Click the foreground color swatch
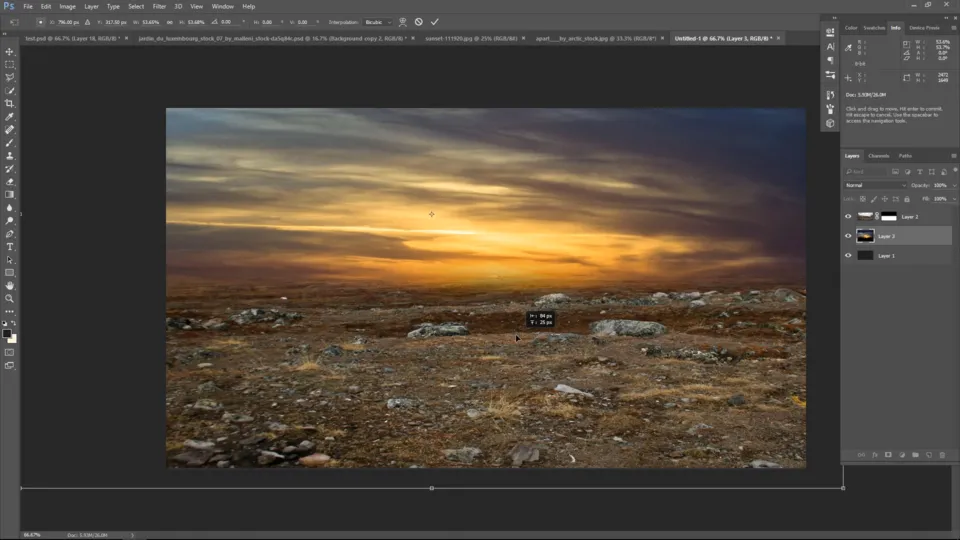960x540 pixels. 7,334
